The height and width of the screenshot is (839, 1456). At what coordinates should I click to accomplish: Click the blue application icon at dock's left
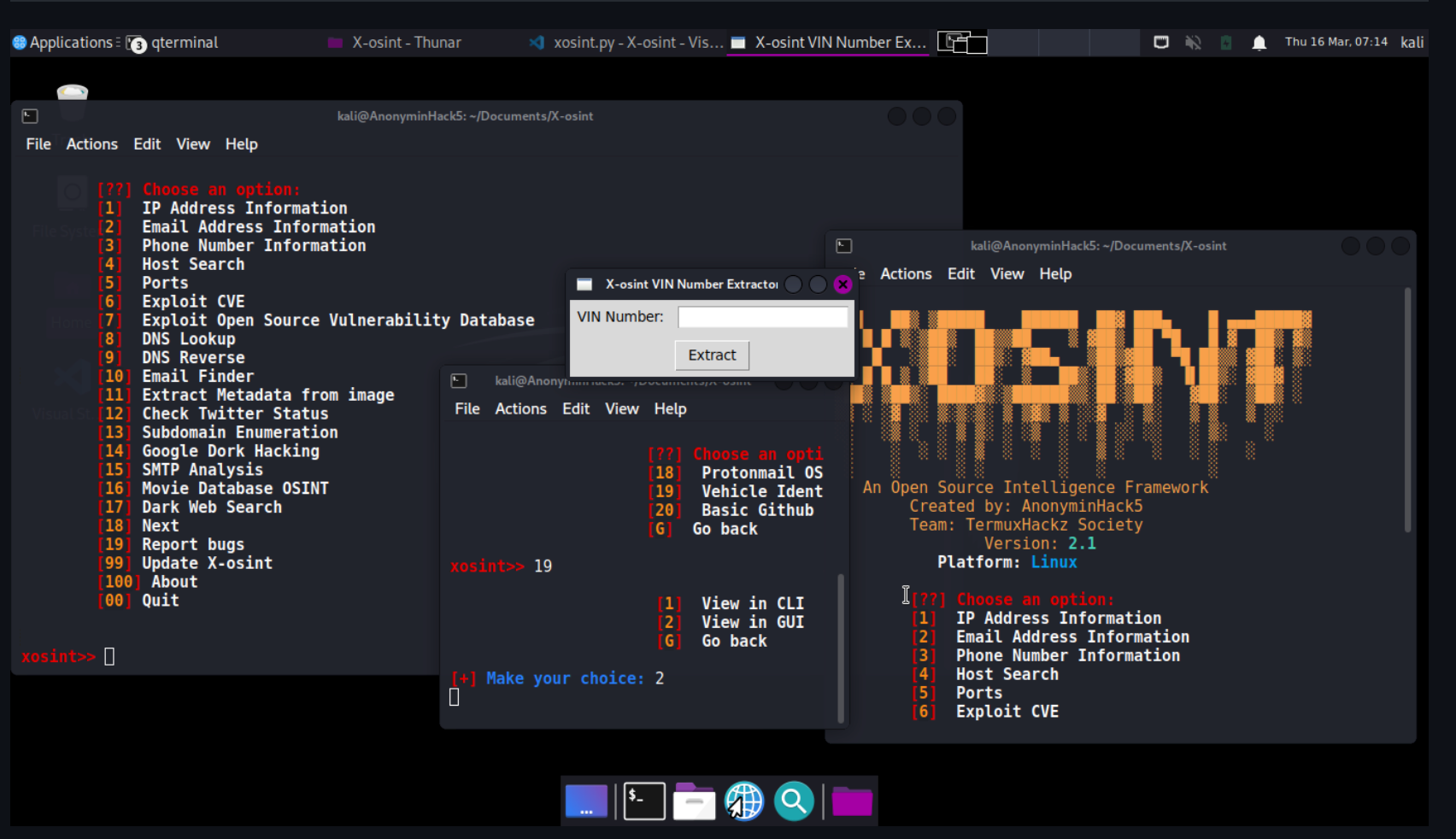coord(586,801)
